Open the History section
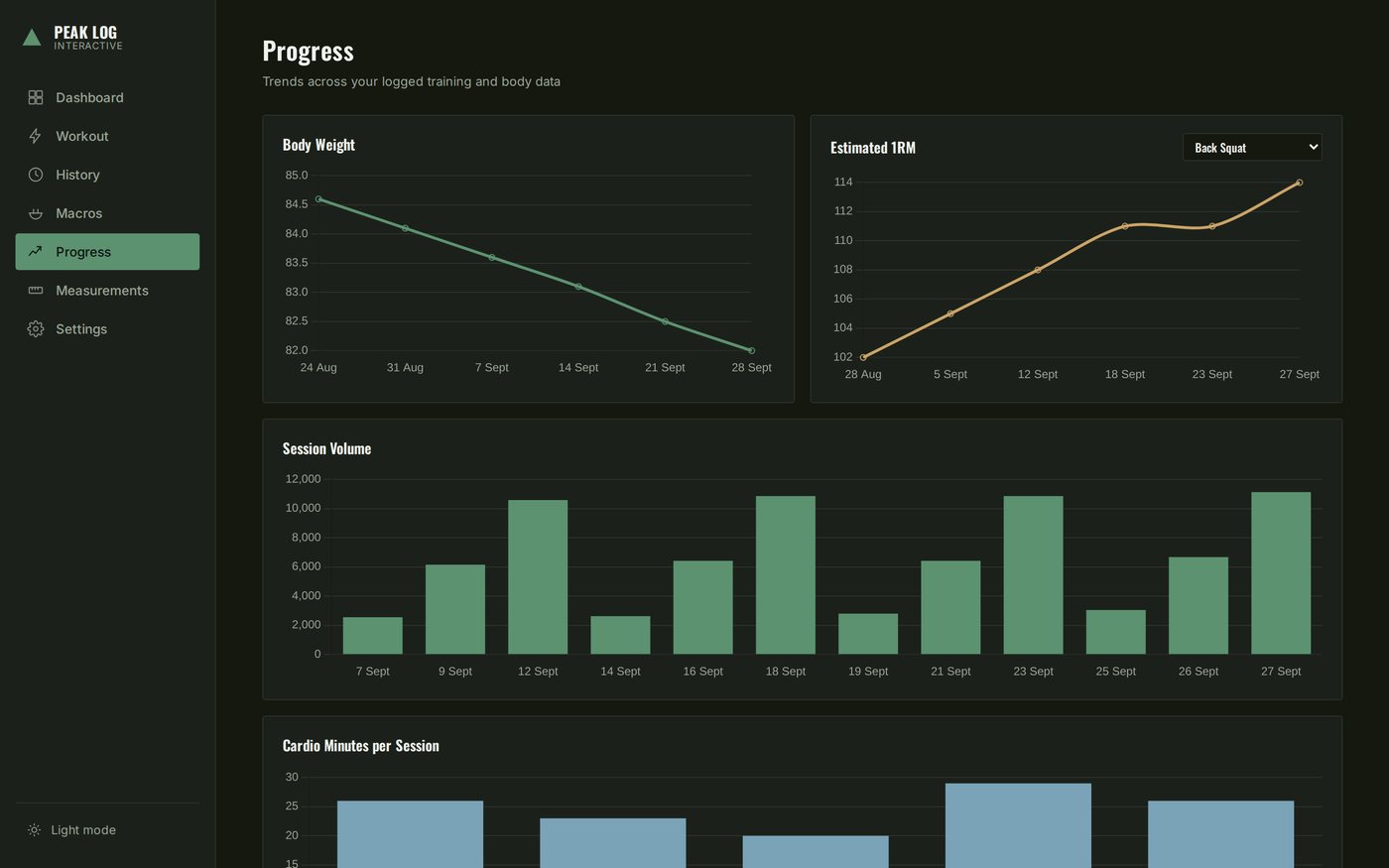 [107, 175]
